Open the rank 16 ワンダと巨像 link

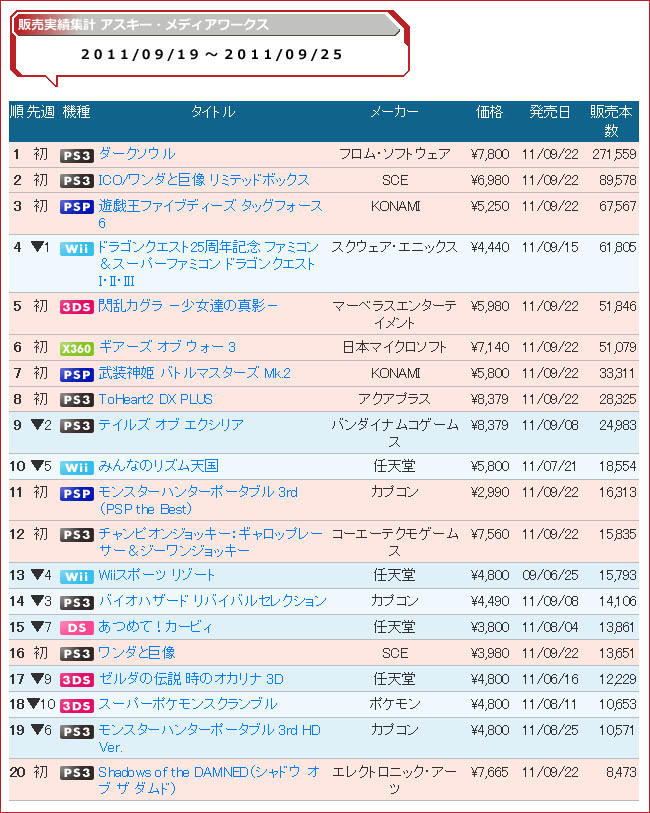(137, 653)
